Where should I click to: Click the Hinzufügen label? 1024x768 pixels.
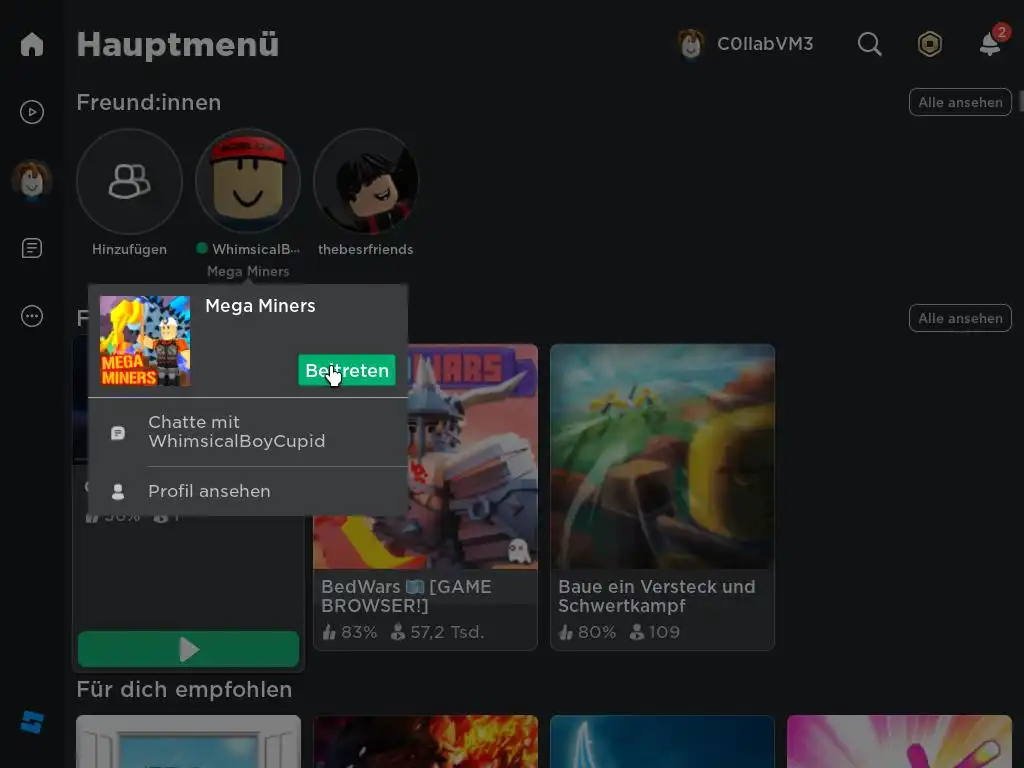click(x=129, y=249)
